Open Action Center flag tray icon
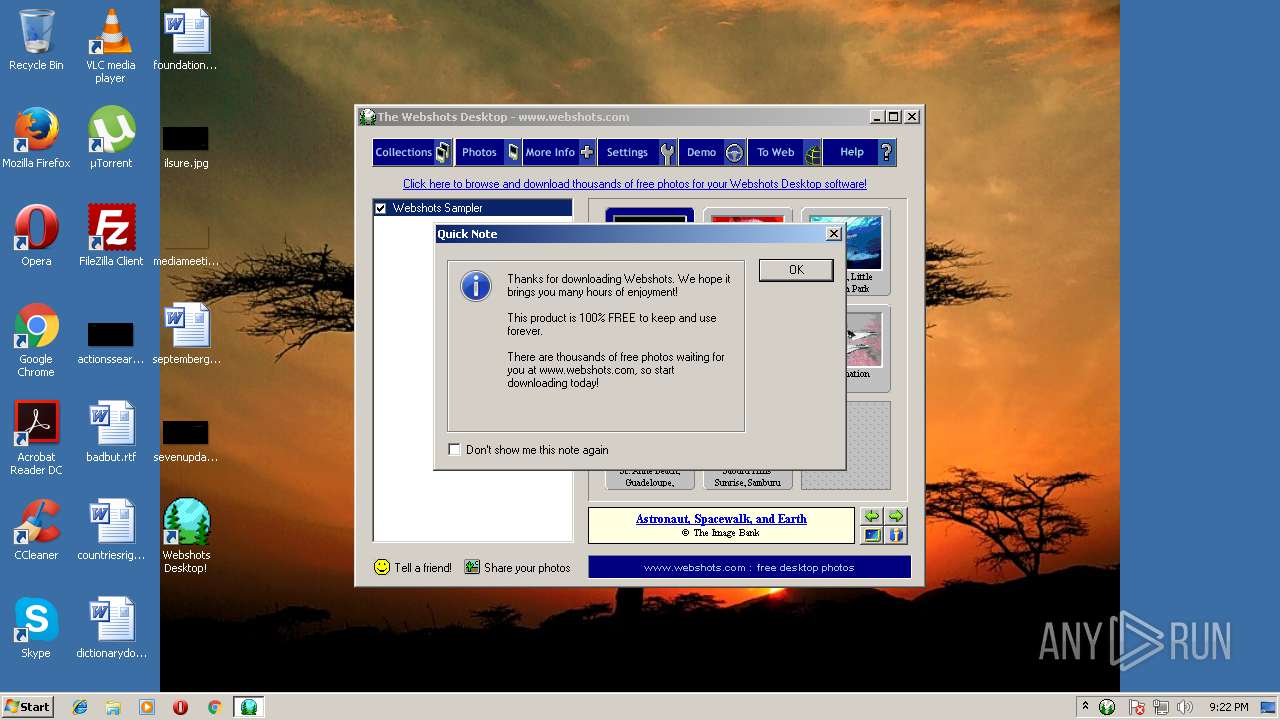 [x=1137, y=707]
